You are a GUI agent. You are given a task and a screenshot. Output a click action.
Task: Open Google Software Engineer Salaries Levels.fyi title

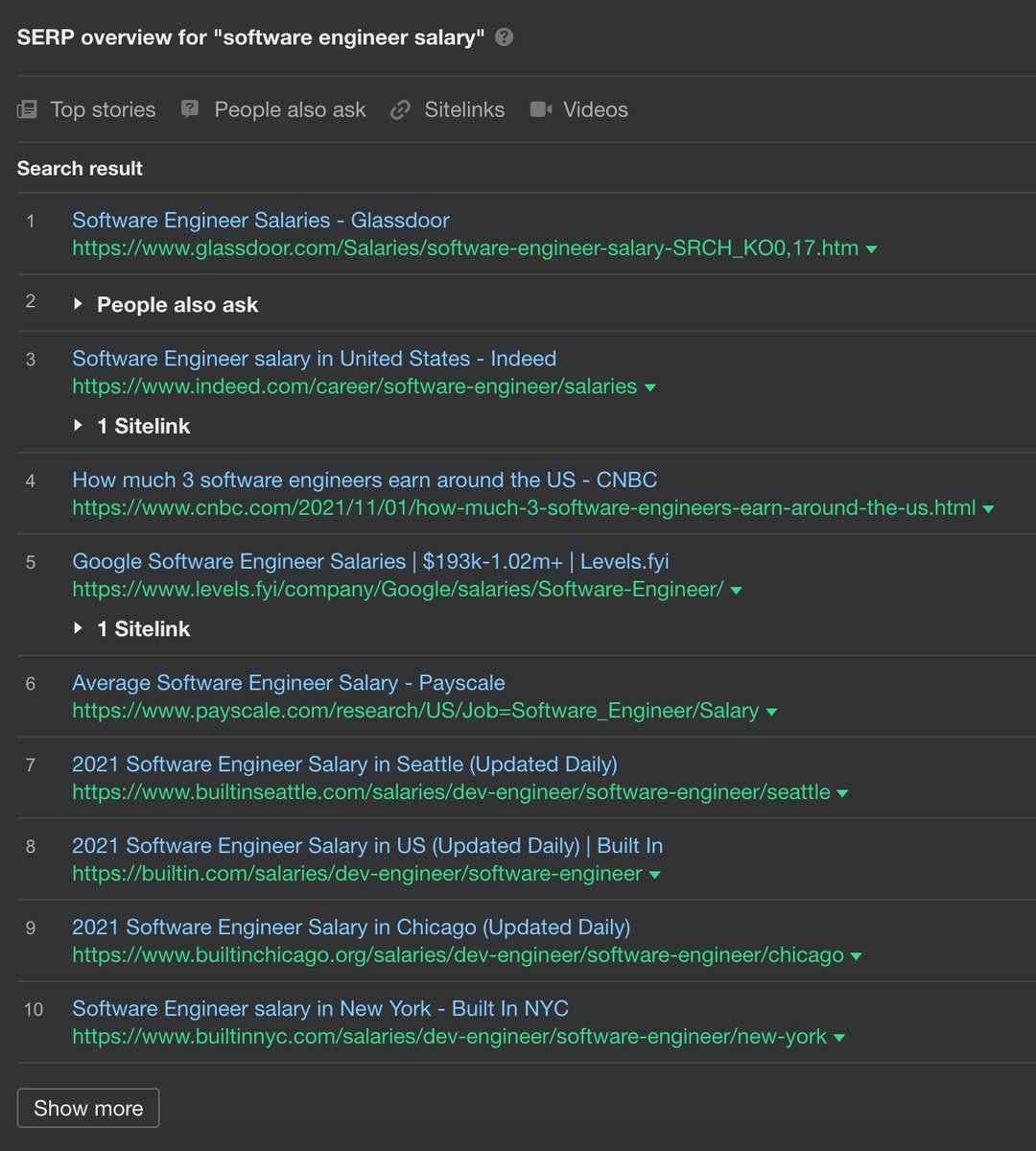coord(370,561)
